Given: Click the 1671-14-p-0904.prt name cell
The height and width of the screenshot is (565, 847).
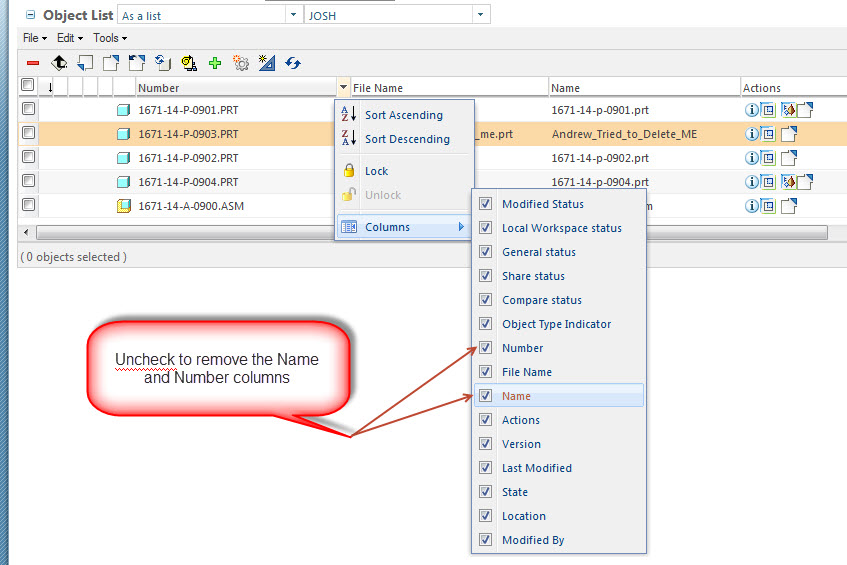Looking at the screenshot, I should (600, 182).
